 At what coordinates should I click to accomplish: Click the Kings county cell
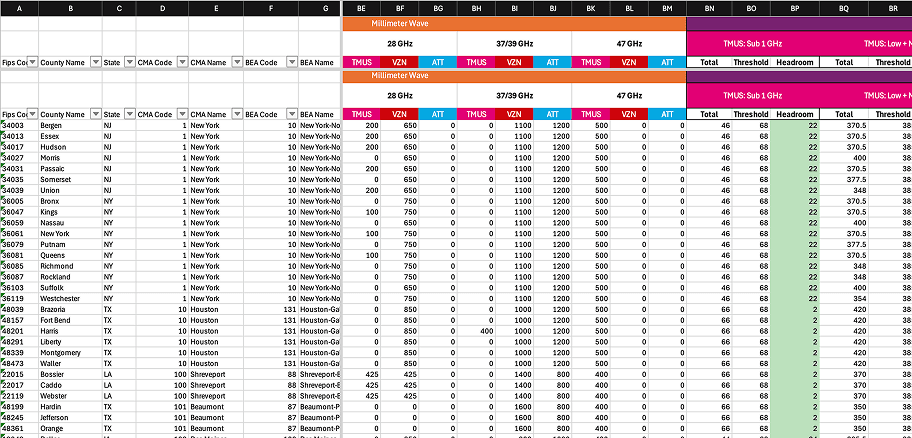70,212
